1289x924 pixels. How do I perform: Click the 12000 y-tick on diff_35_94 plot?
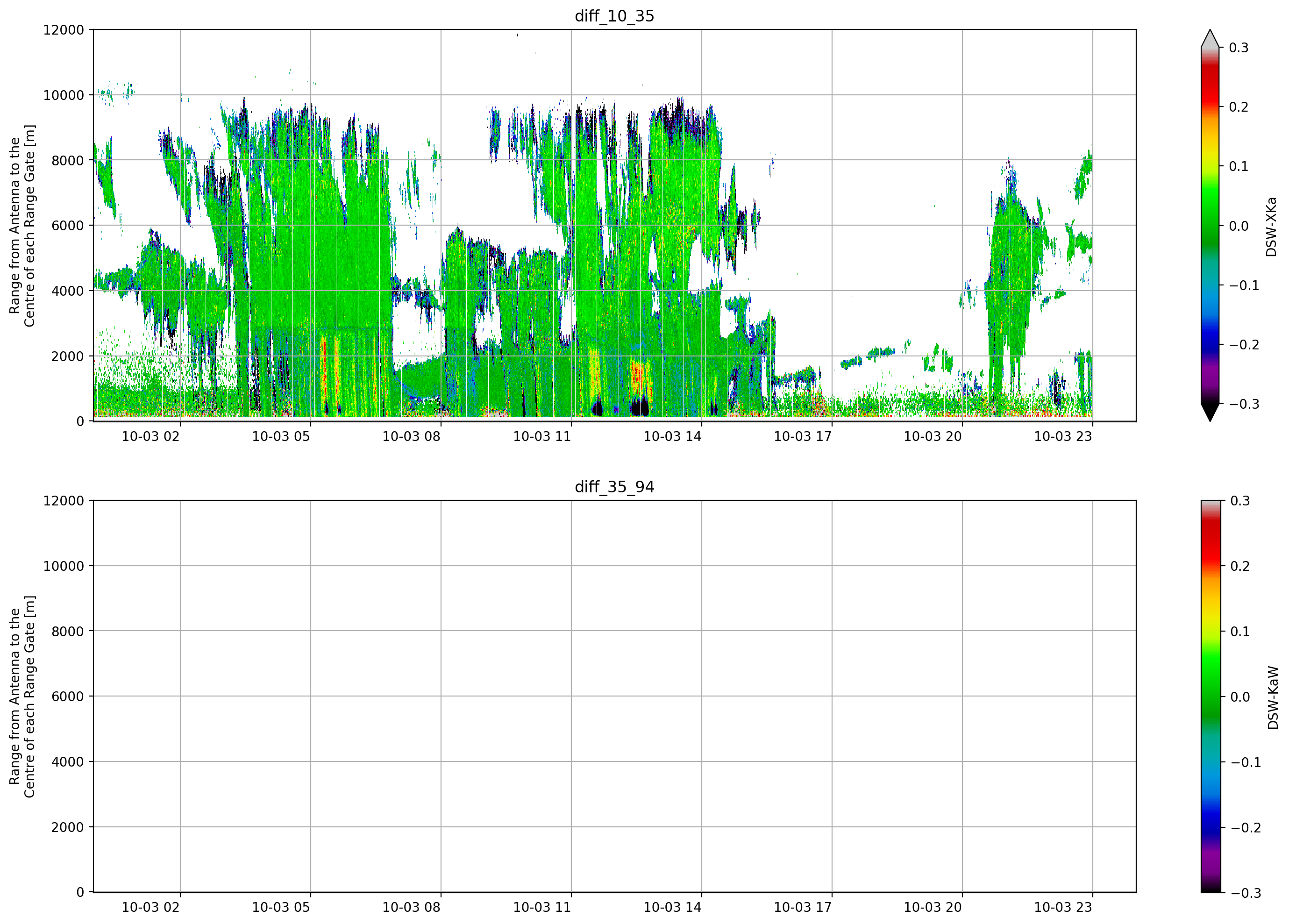pyautogui.click(x=64, y=501)
